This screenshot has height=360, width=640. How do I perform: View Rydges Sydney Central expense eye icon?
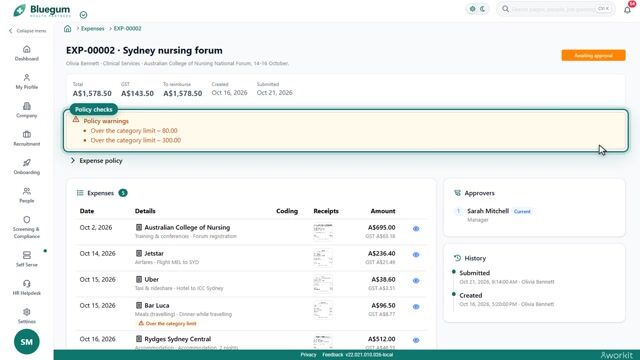pyautogui.click(x=416, y=340)
